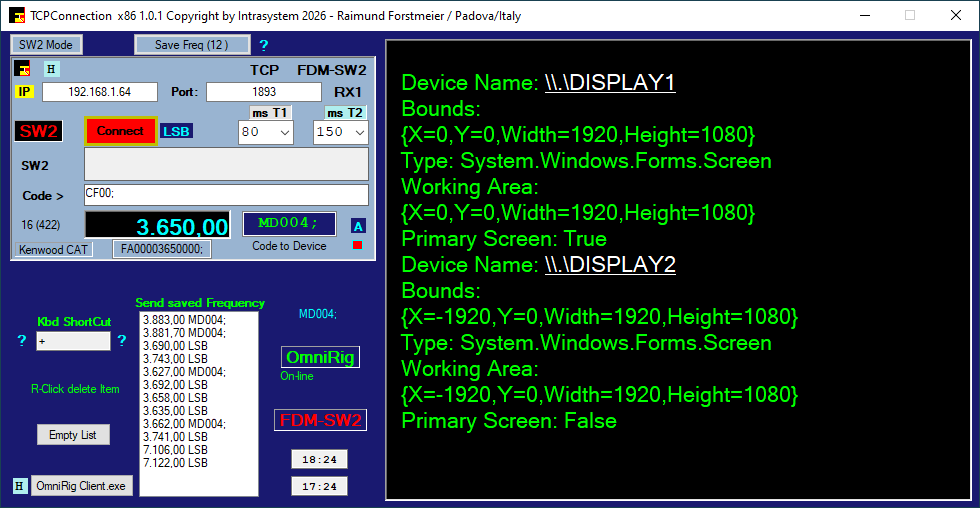Click the question mark left of Kbd ShortCut field
Image resolution: width=980 pixels, height=508 pixels.
click(22, 341)
